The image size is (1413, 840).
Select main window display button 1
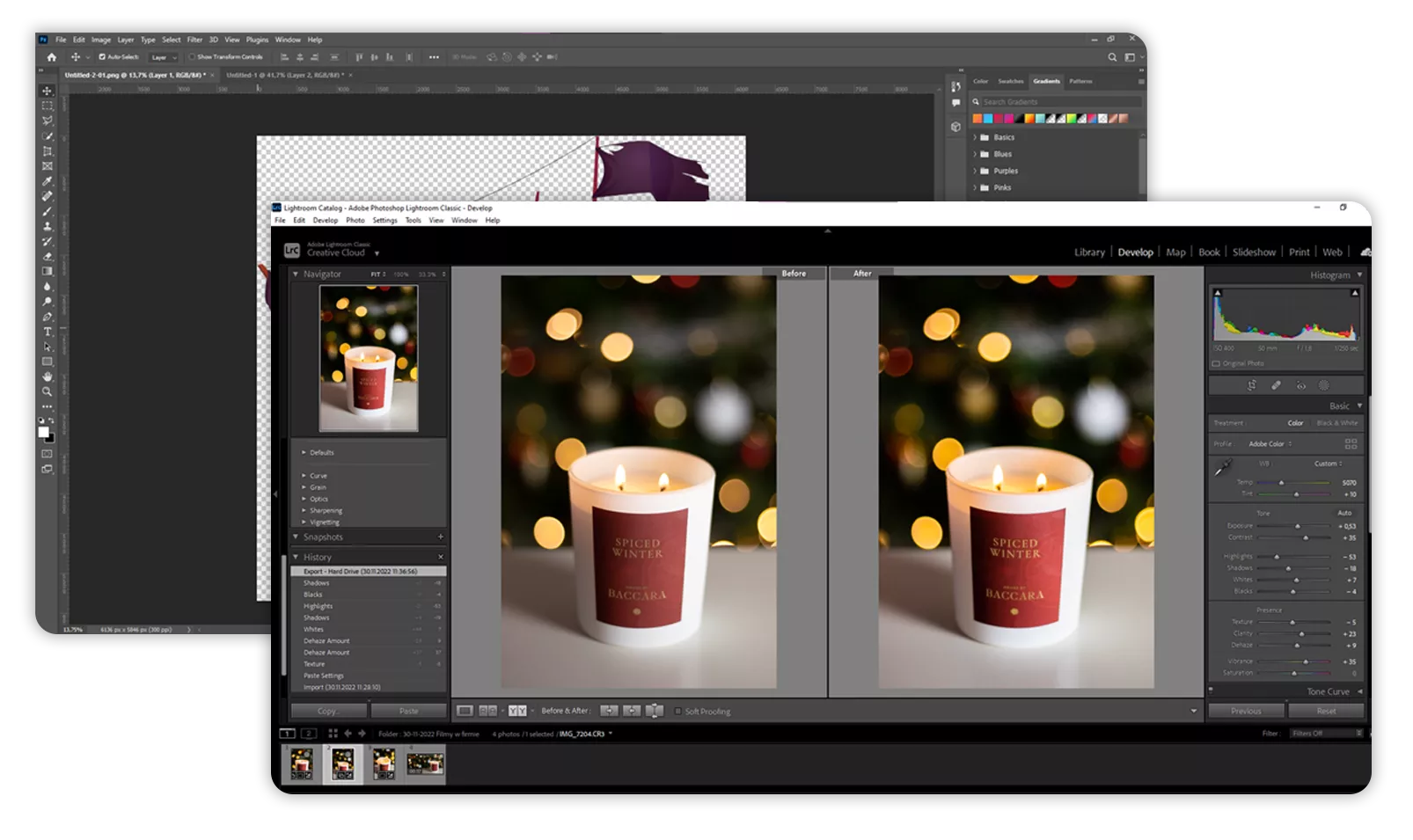pyautogui.click(x=287, y=733)
